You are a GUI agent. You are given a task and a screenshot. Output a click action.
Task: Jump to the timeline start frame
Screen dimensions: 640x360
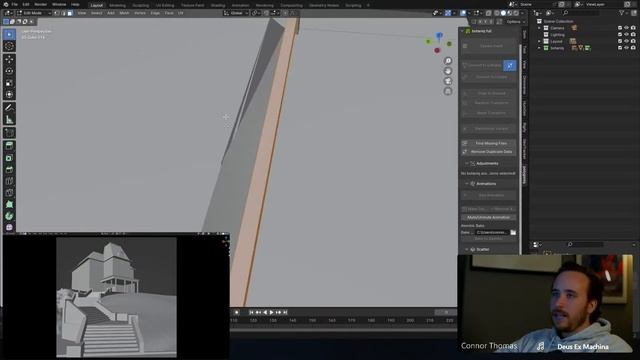[251, 312]
